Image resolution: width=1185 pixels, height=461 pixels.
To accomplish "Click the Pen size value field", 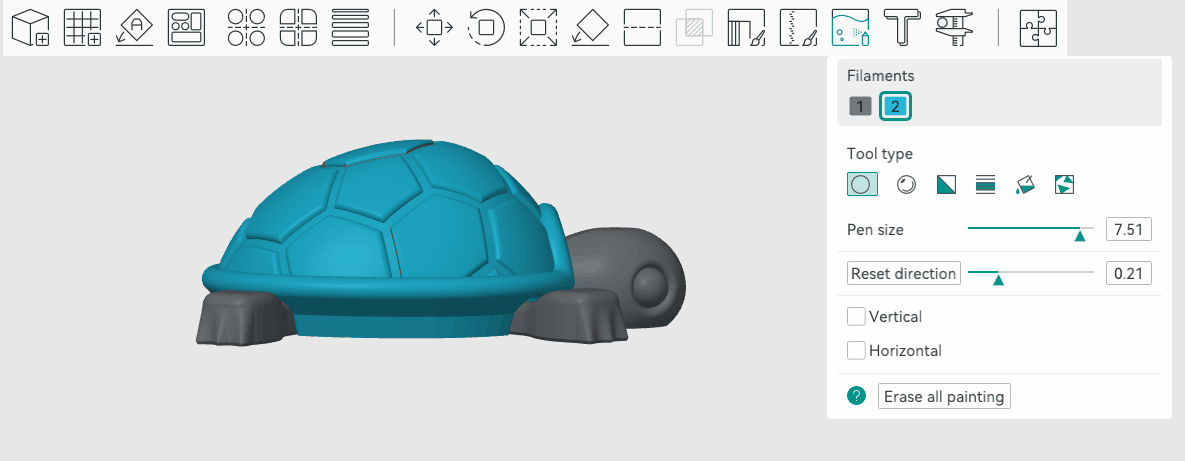I will coord(1128,229).
